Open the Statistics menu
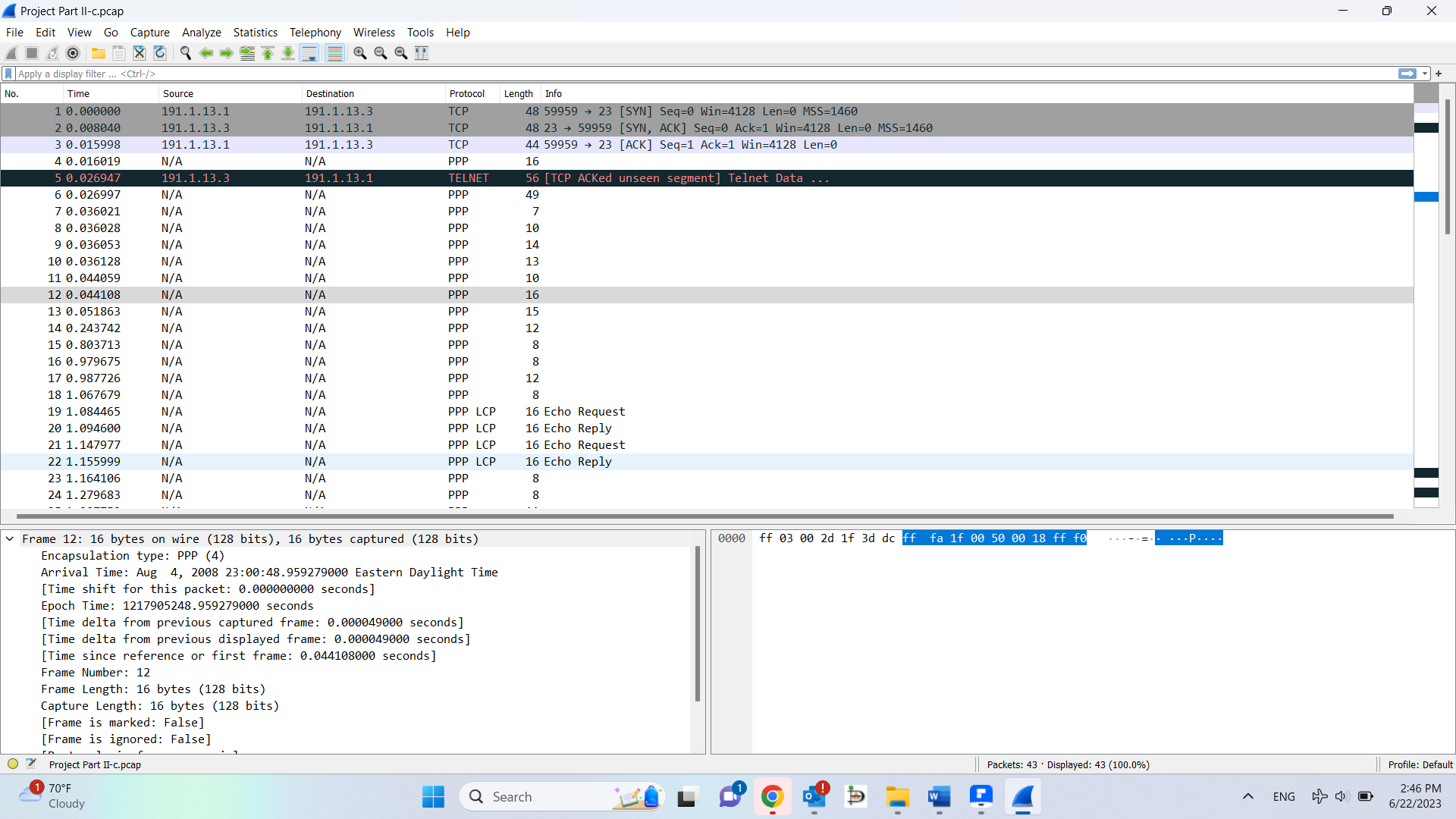 [x=255, y=33]
